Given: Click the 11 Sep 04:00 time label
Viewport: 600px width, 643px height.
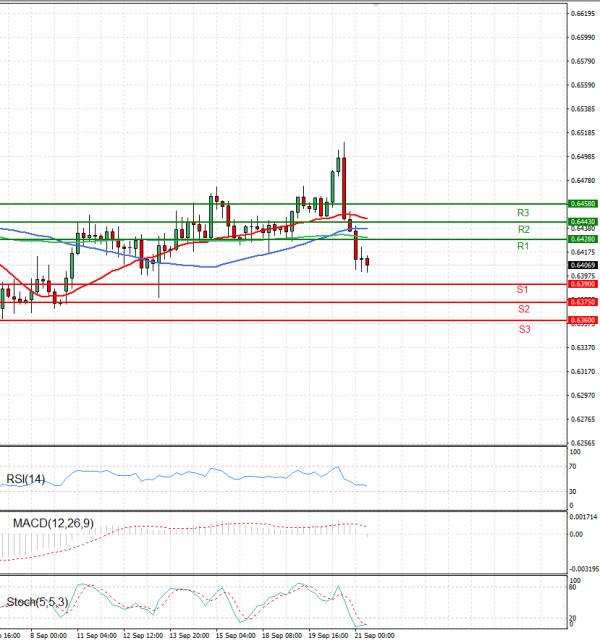Looking at the screenshot, I should (x=96, y=636).
